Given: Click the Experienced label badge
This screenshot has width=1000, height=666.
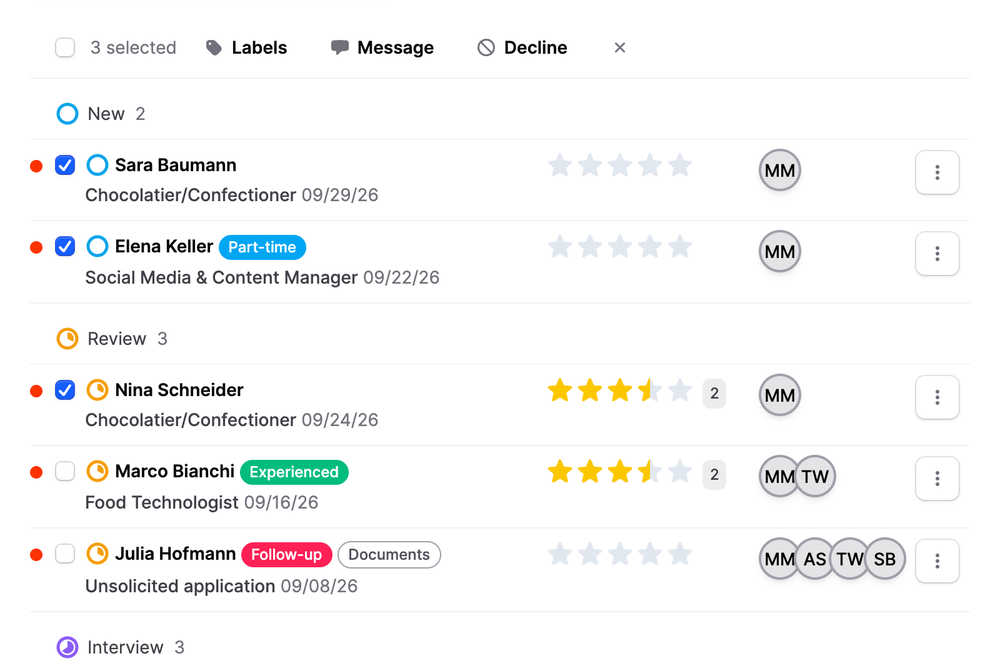Looking at the screenshot, I should (x=294, y=472).
